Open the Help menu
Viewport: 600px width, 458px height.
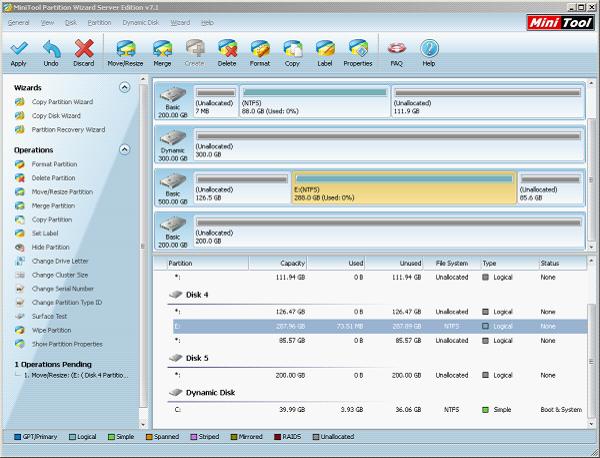[x=207, y=23]
